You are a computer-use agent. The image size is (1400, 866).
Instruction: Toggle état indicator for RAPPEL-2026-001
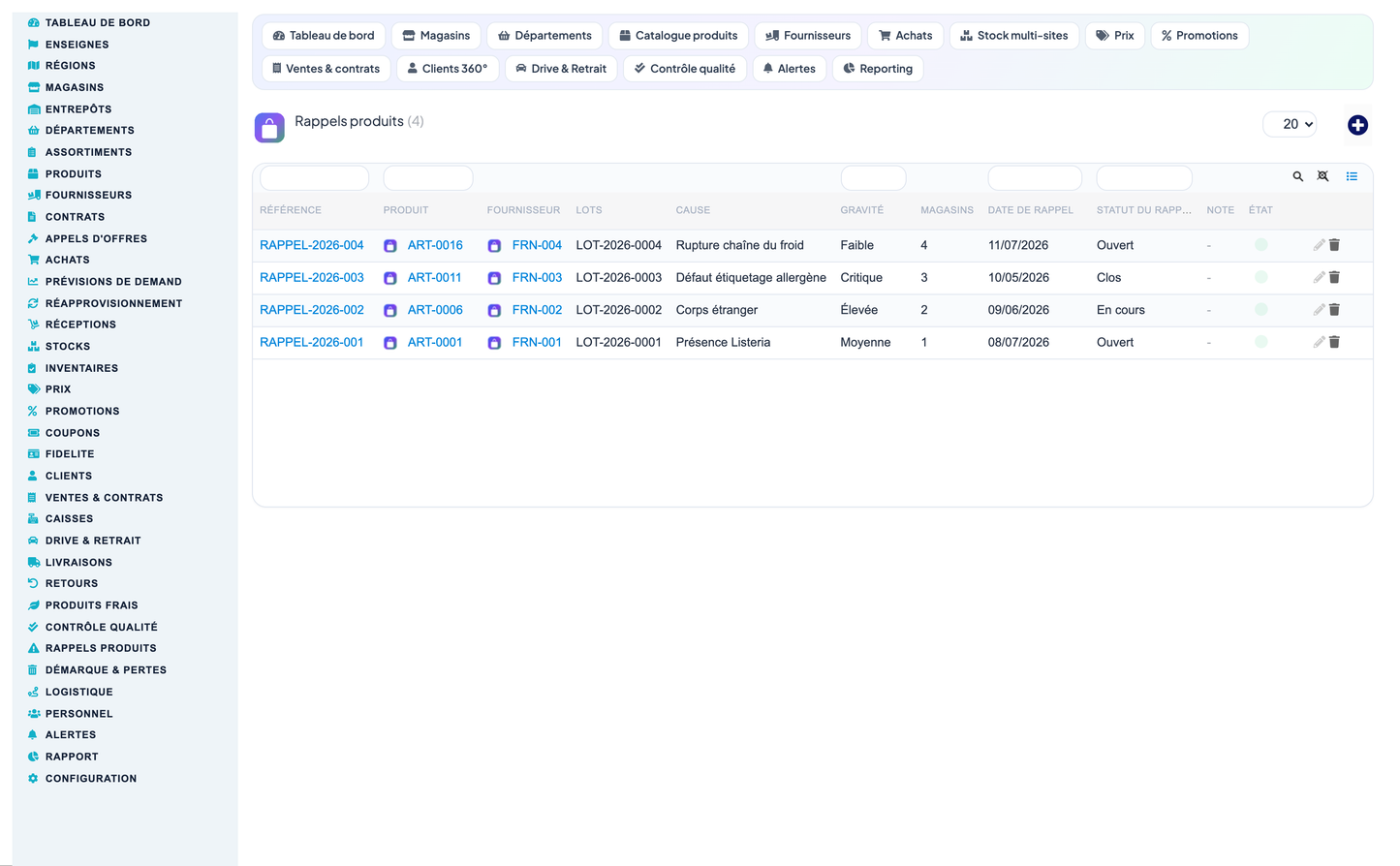(1260, 342)
